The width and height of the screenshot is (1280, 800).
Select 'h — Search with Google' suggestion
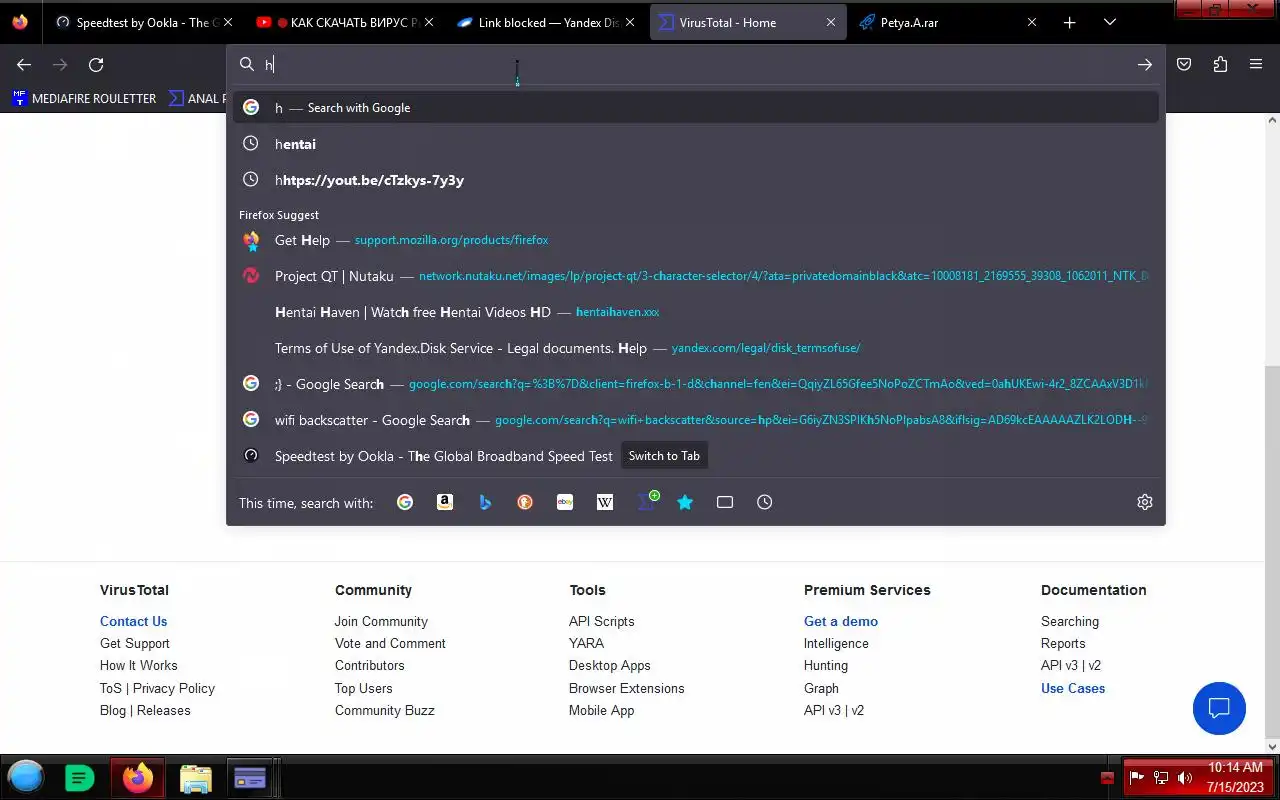click(x=696, y=108)
